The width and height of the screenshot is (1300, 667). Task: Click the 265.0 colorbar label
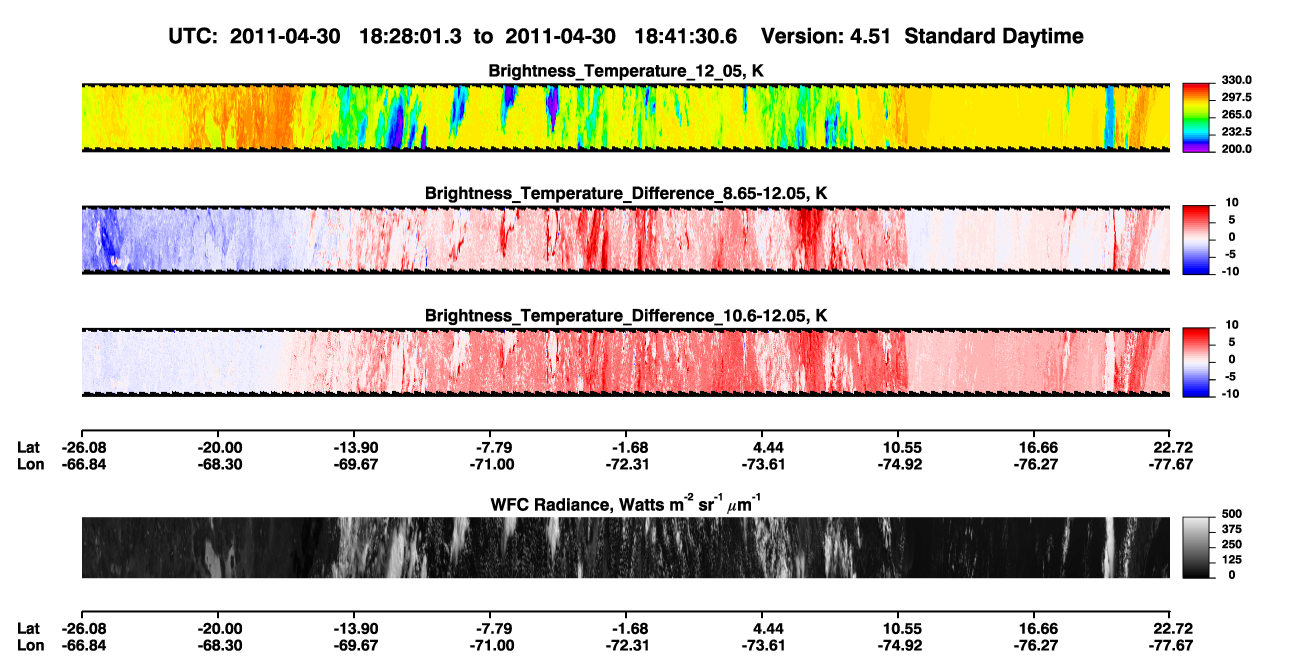point(1236,114)
